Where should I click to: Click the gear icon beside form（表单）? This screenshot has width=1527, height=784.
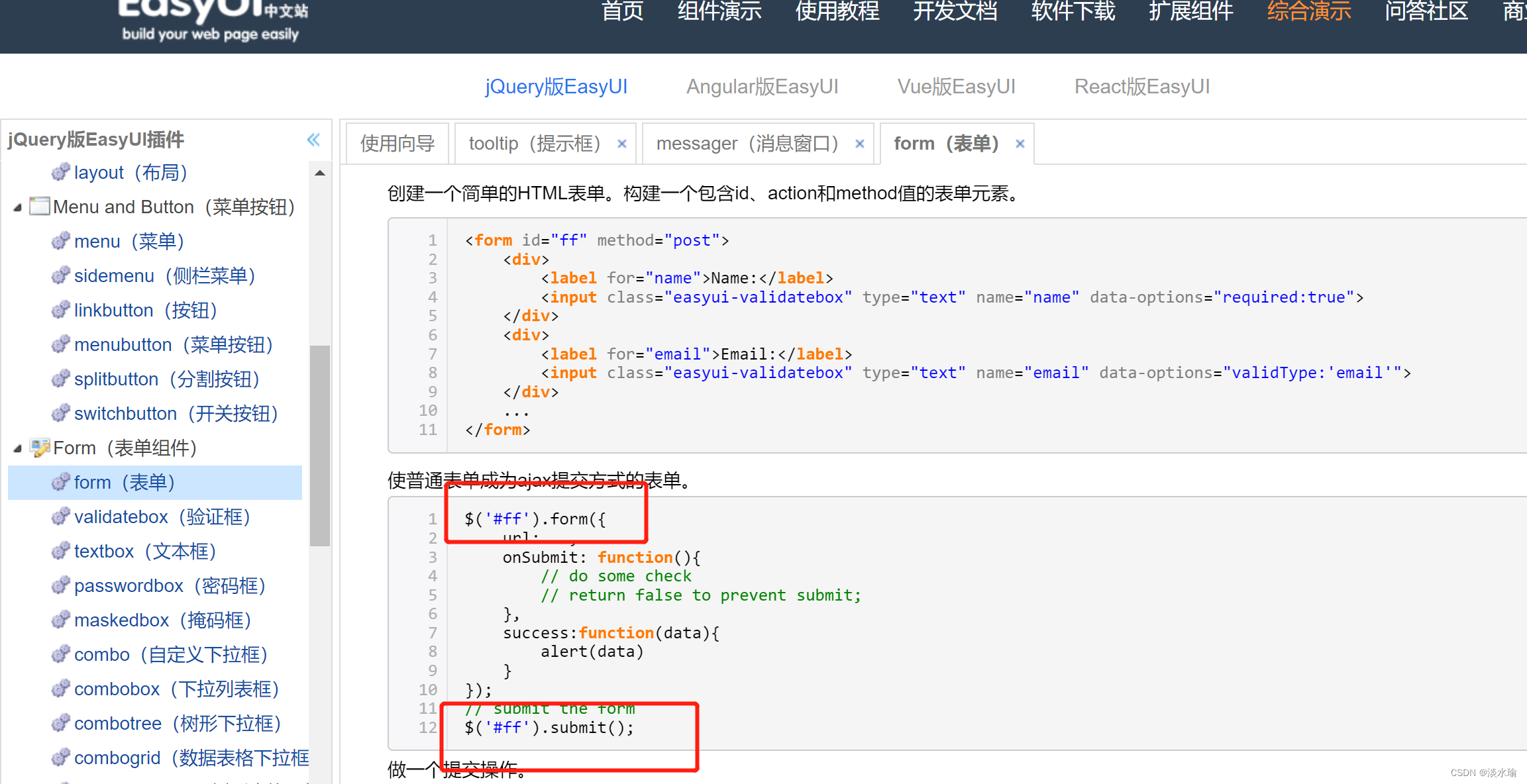pos(60,482)
